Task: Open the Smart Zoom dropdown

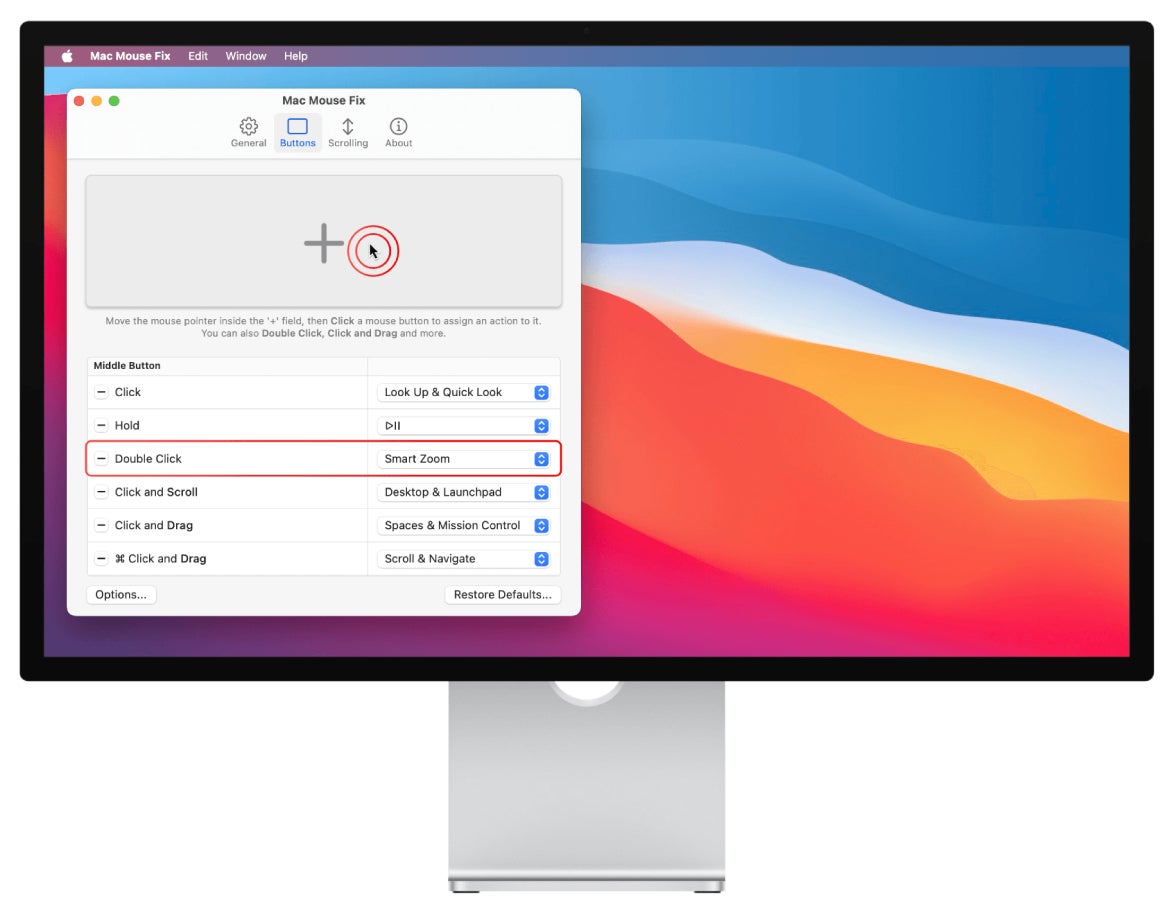Action: point(463,459)
